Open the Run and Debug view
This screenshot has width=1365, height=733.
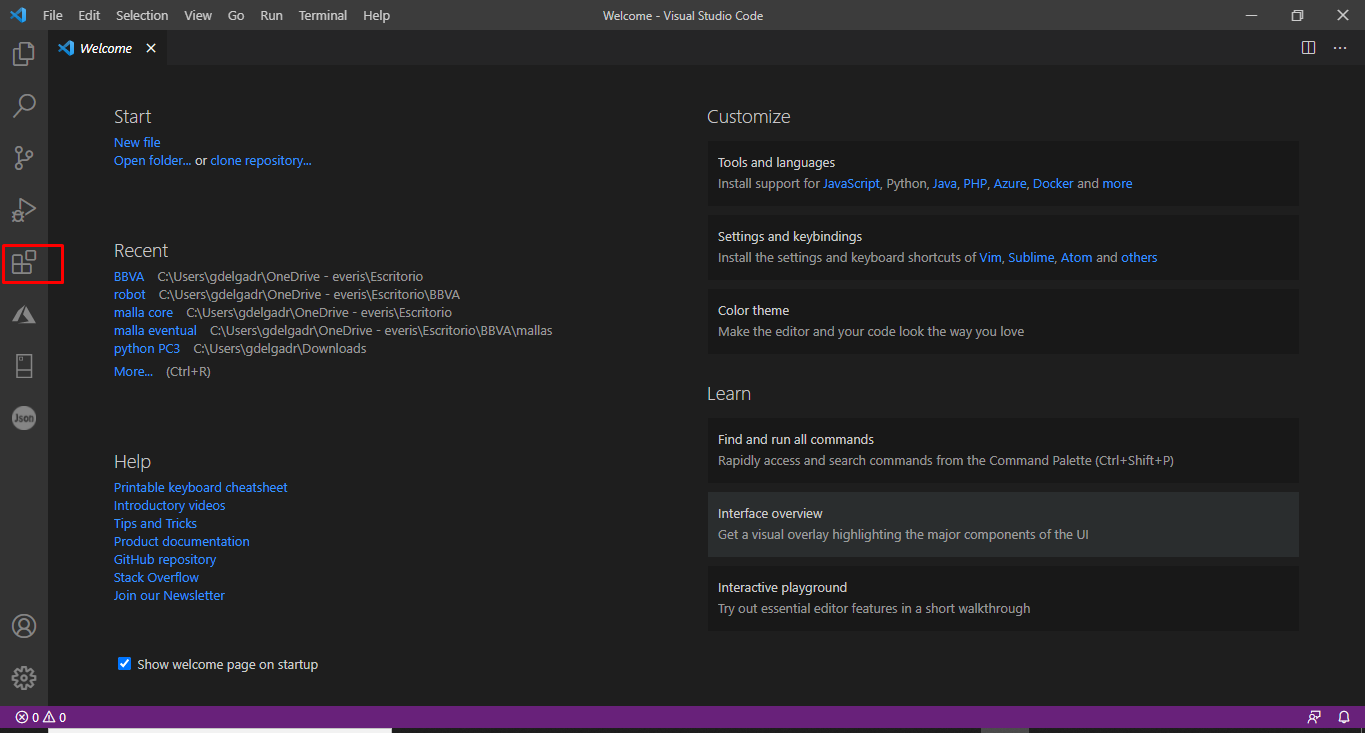tap(24, 210)
